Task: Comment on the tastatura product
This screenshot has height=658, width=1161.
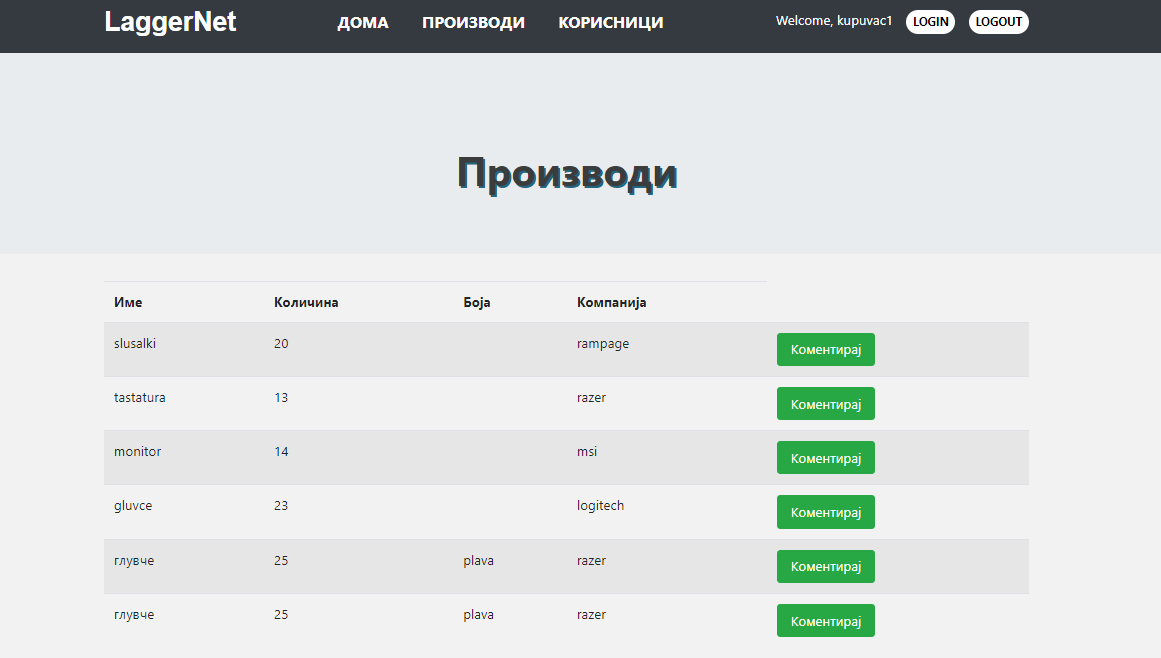Action: pyautogui.click(x=825, y=404)
